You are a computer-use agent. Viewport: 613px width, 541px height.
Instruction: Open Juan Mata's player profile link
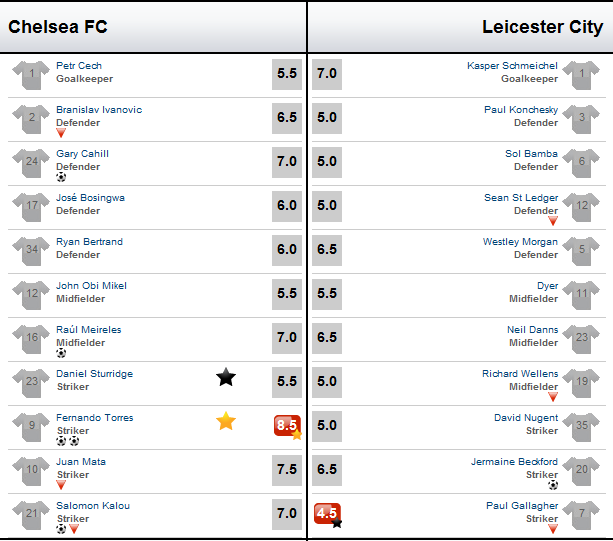81,462
